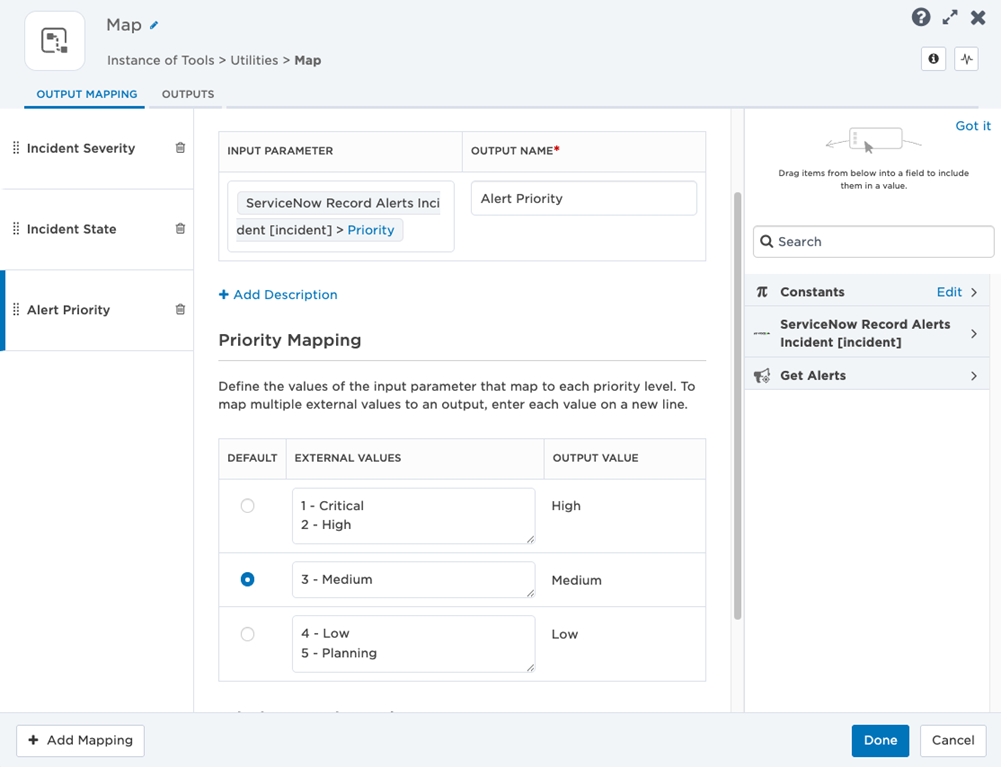Set Low row as default
Viewport: 1001px width, 767px height.
[248, 634]
